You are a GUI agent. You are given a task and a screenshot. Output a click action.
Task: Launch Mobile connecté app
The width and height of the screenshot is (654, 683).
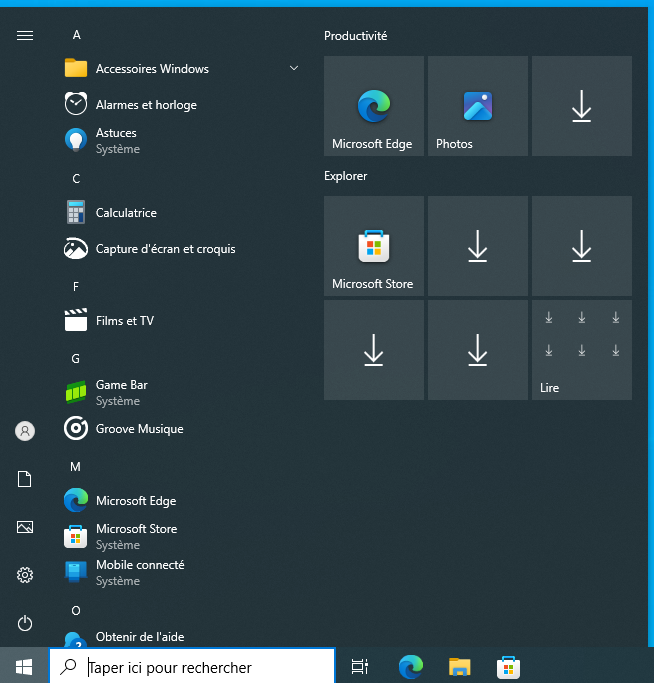182,573
